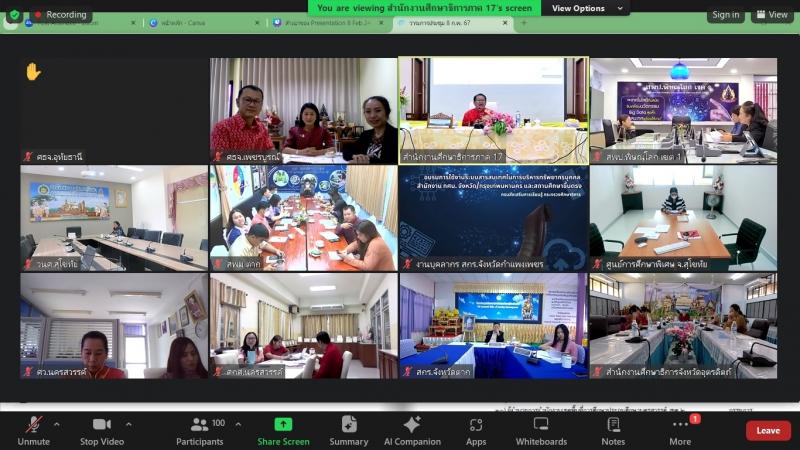Launch AI Companion
This screenshot has width=800, height=450.
[x=412, y=431]
